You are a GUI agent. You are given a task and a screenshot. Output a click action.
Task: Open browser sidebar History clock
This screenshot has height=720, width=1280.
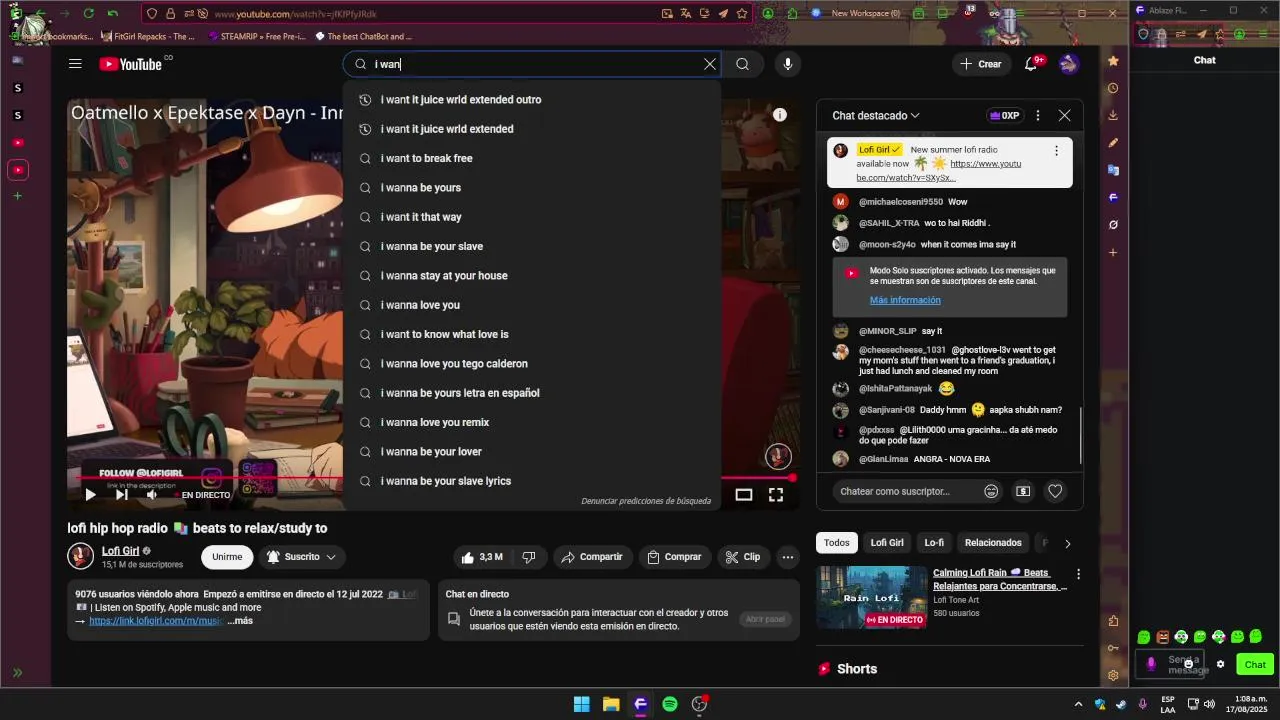[1113, 88]
